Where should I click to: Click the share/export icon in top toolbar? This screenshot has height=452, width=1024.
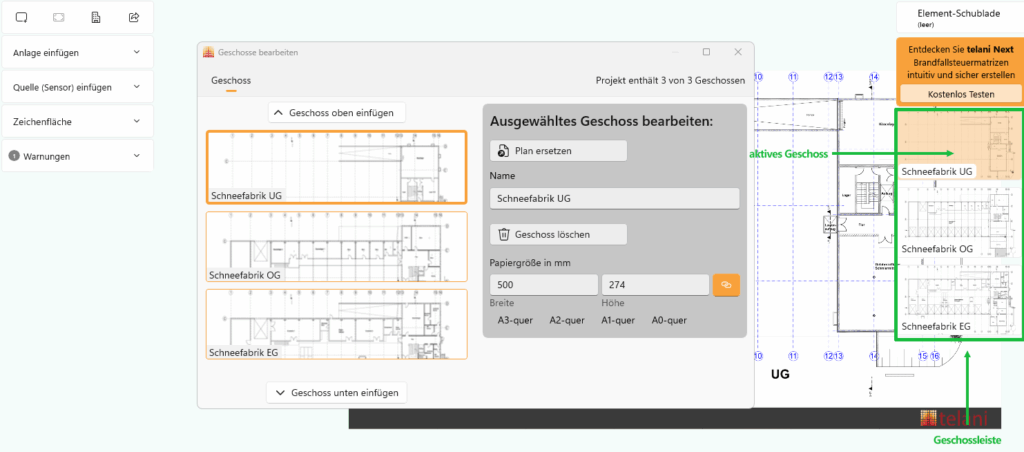pos(134,17)
